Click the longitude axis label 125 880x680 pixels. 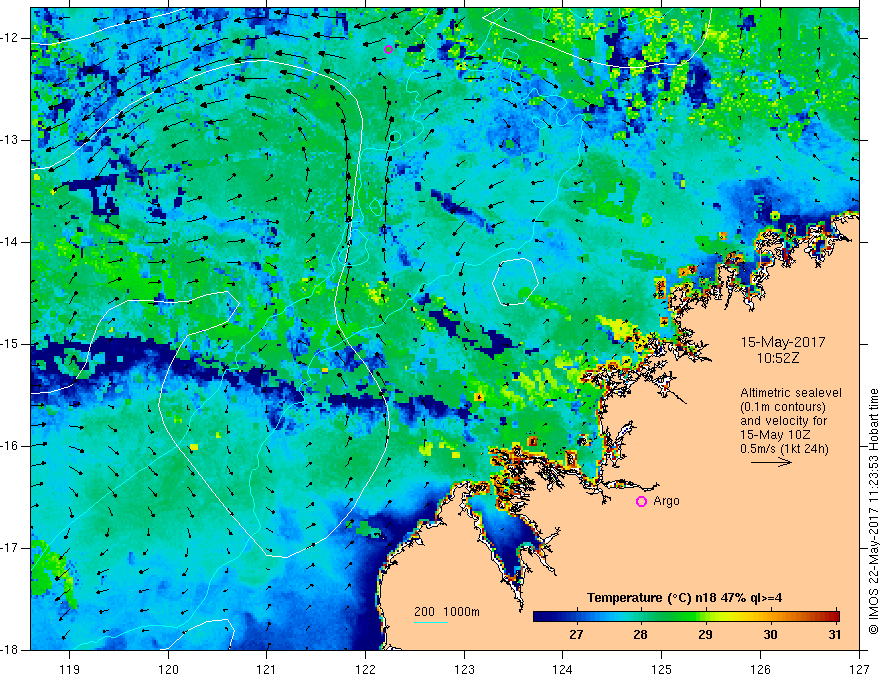tap(661, 669)
